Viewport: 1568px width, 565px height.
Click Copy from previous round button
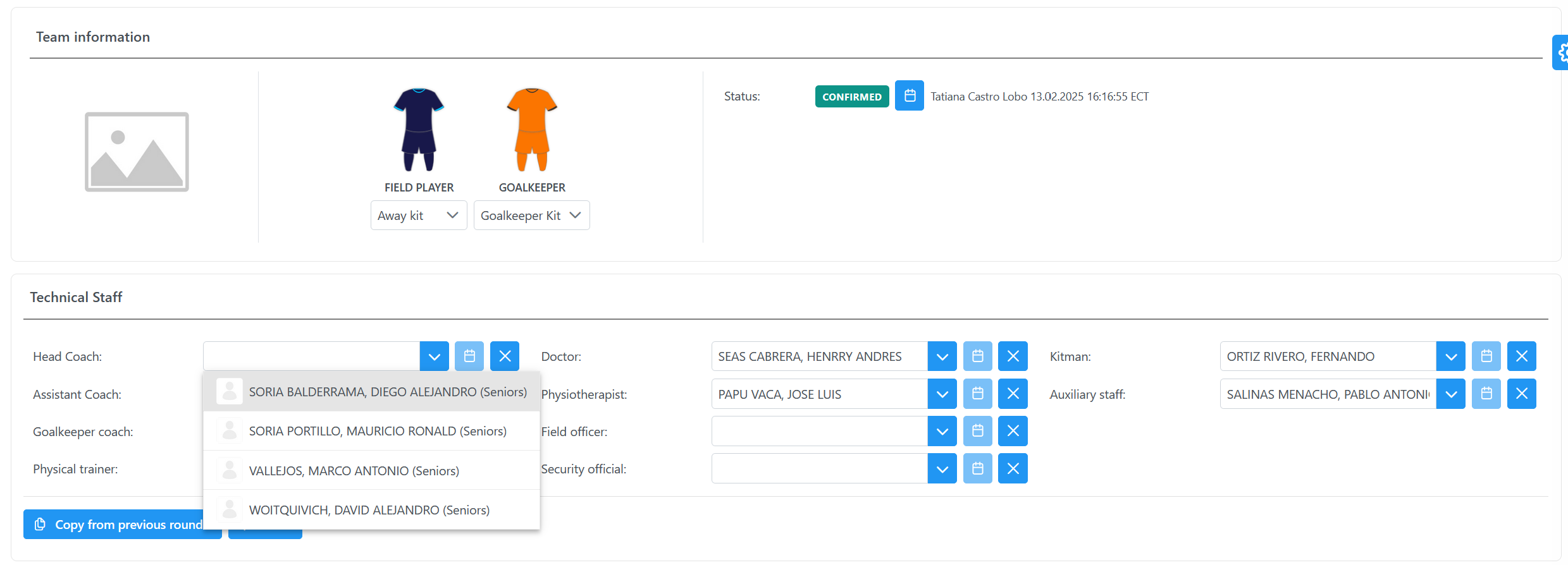tap(120, 525)
